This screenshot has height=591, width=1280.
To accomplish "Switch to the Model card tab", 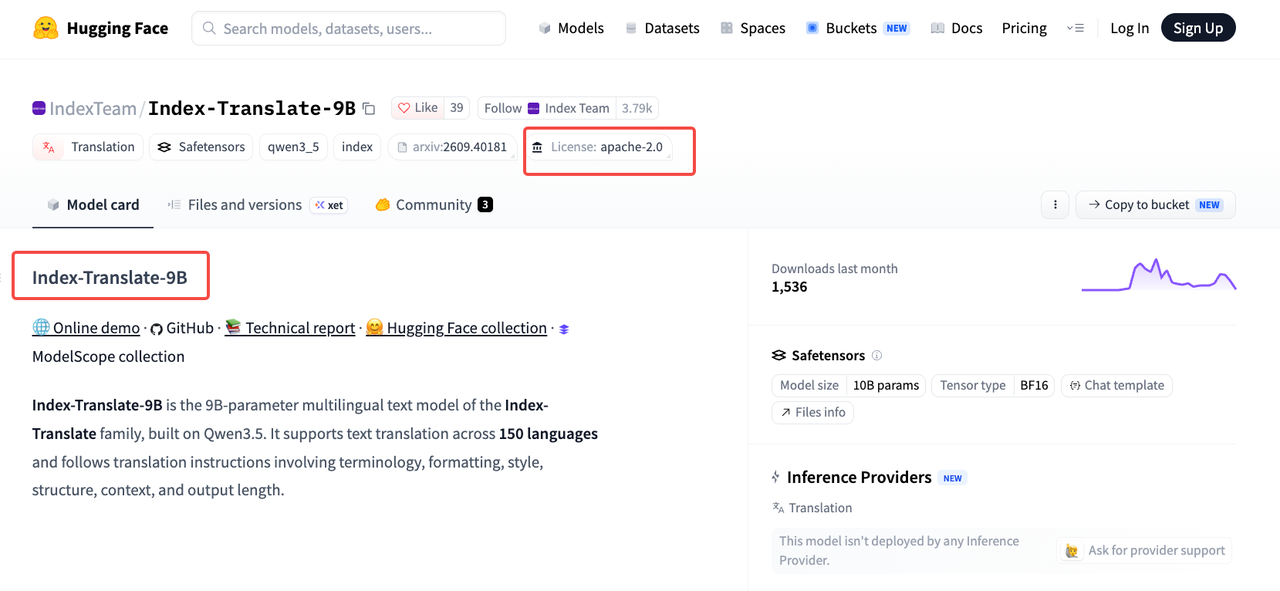I will tap(93, 204).
